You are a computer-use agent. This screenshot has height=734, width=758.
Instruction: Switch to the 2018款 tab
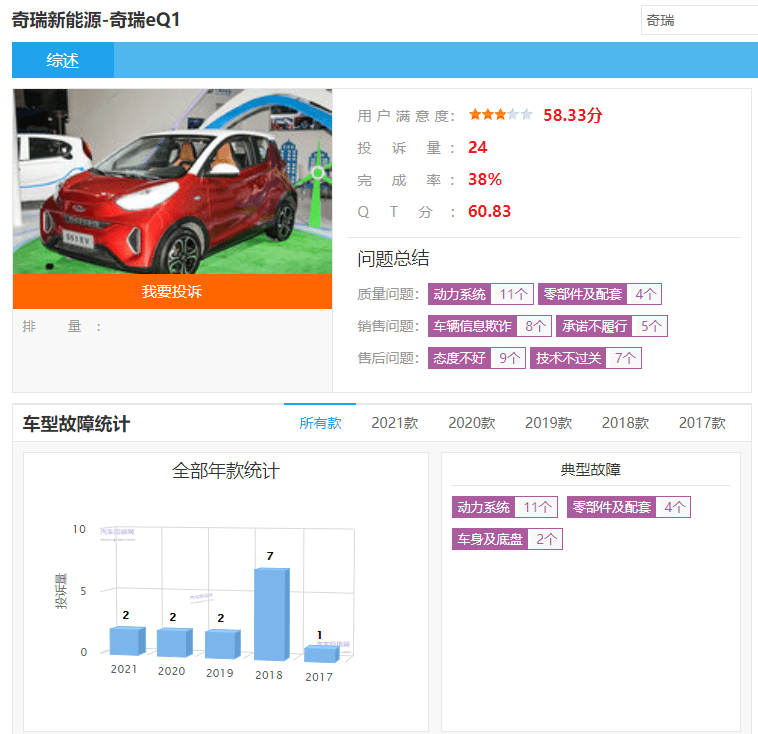pyautogui.click(x=625, y=423)
